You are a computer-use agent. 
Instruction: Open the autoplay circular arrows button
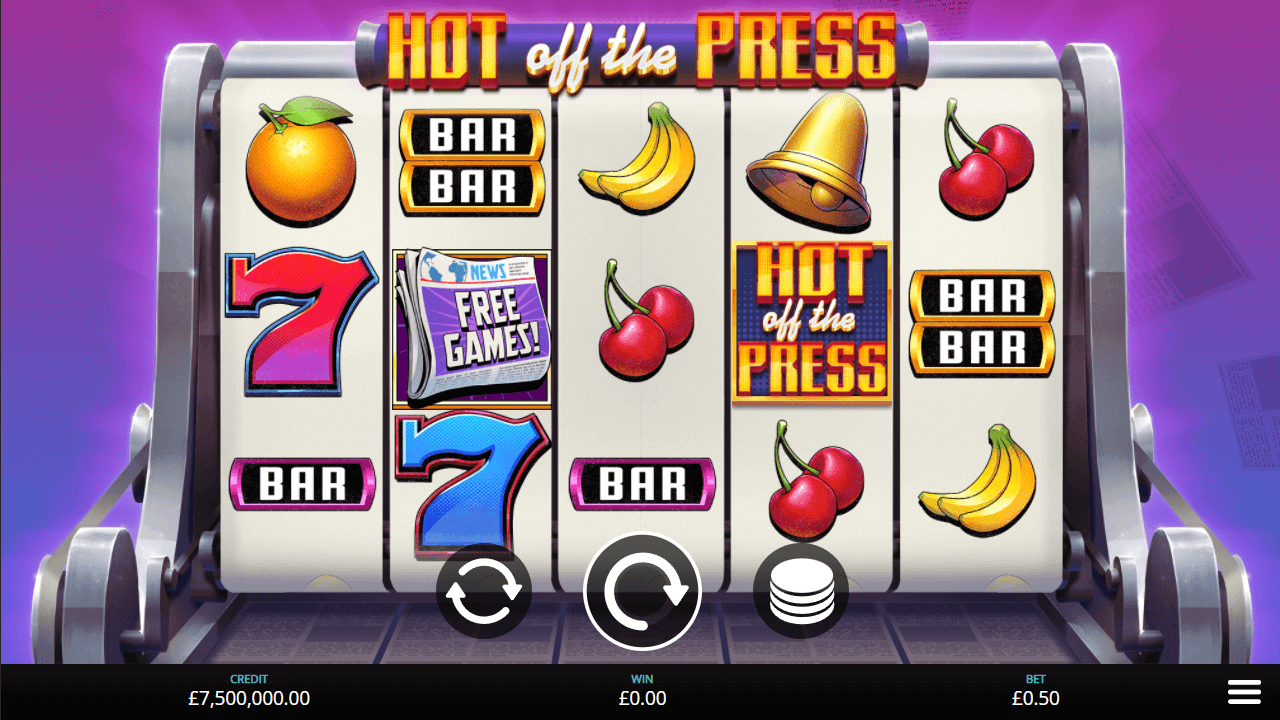pos(484,591)
